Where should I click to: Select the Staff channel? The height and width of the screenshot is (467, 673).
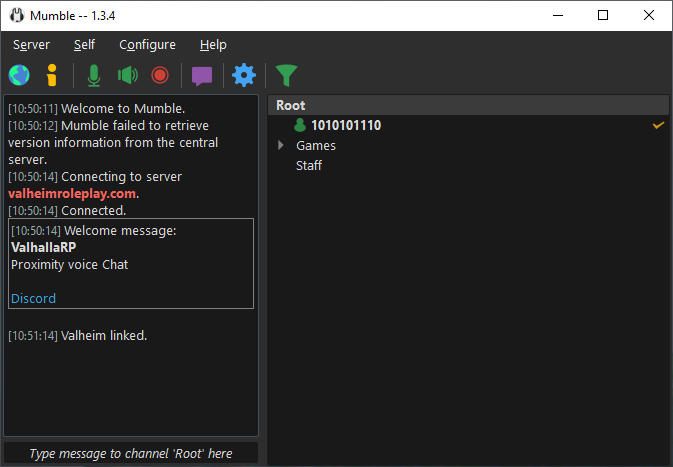point(309,166)
